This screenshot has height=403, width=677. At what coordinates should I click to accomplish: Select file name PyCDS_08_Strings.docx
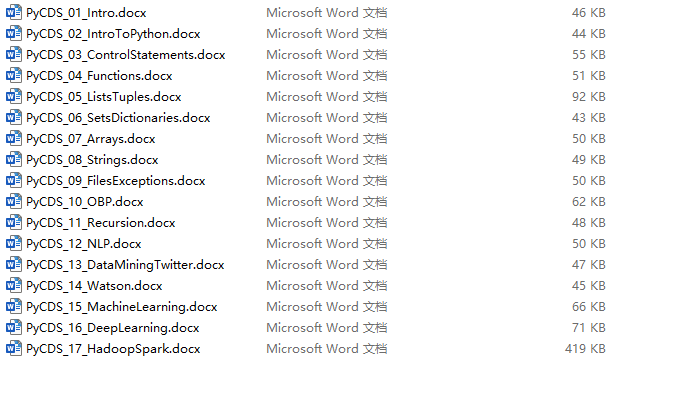click(x=92, y=160)
